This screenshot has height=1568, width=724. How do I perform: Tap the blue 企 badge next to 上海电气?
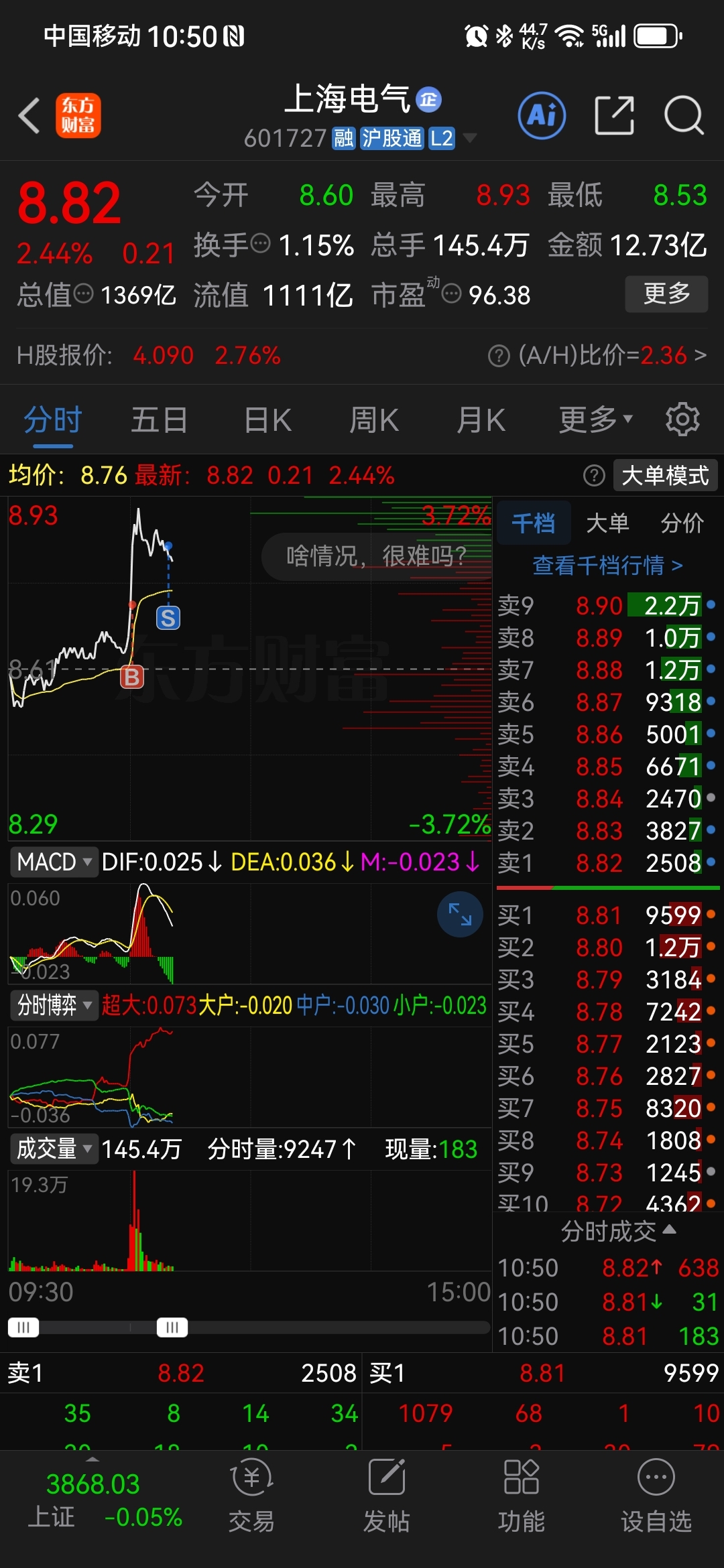coord(429,100)
